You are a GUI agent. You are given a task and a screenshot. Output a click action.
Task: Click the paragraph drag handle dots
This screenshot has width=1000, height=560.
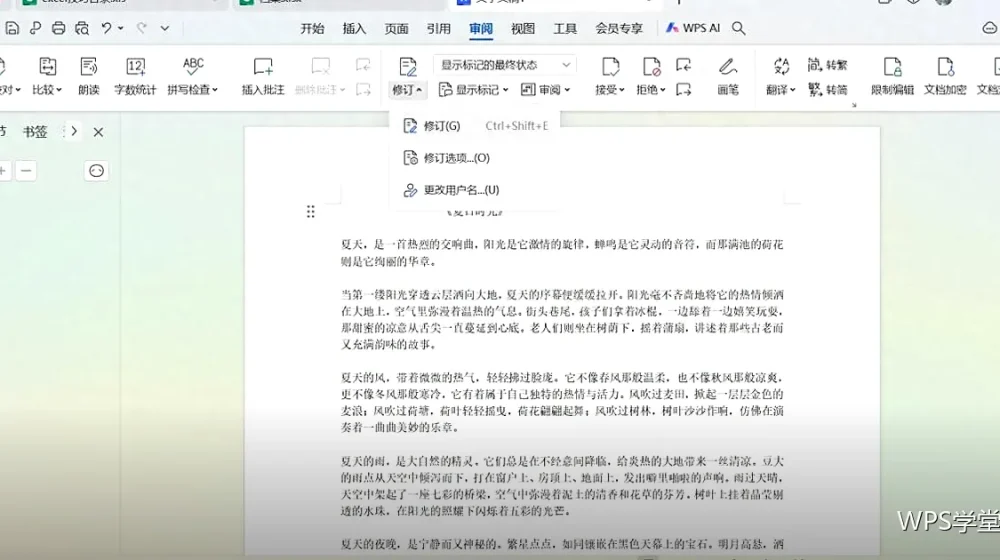pyautogui.click(x=311, y=212)
